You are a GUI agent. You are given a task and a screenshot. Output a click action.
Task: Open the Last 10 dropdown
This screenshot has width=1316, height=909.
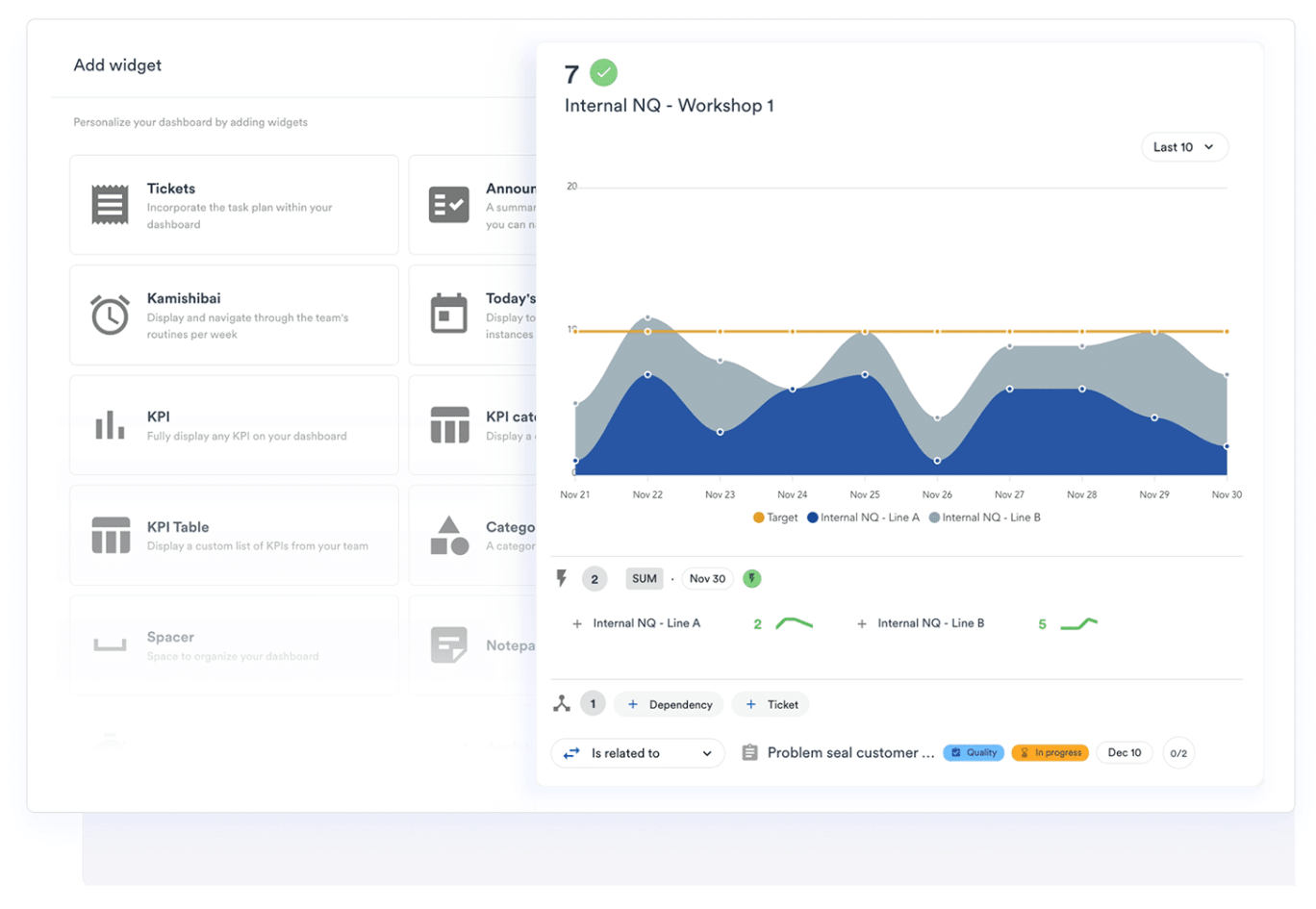pyautogui.click(x=1184, y=146)
